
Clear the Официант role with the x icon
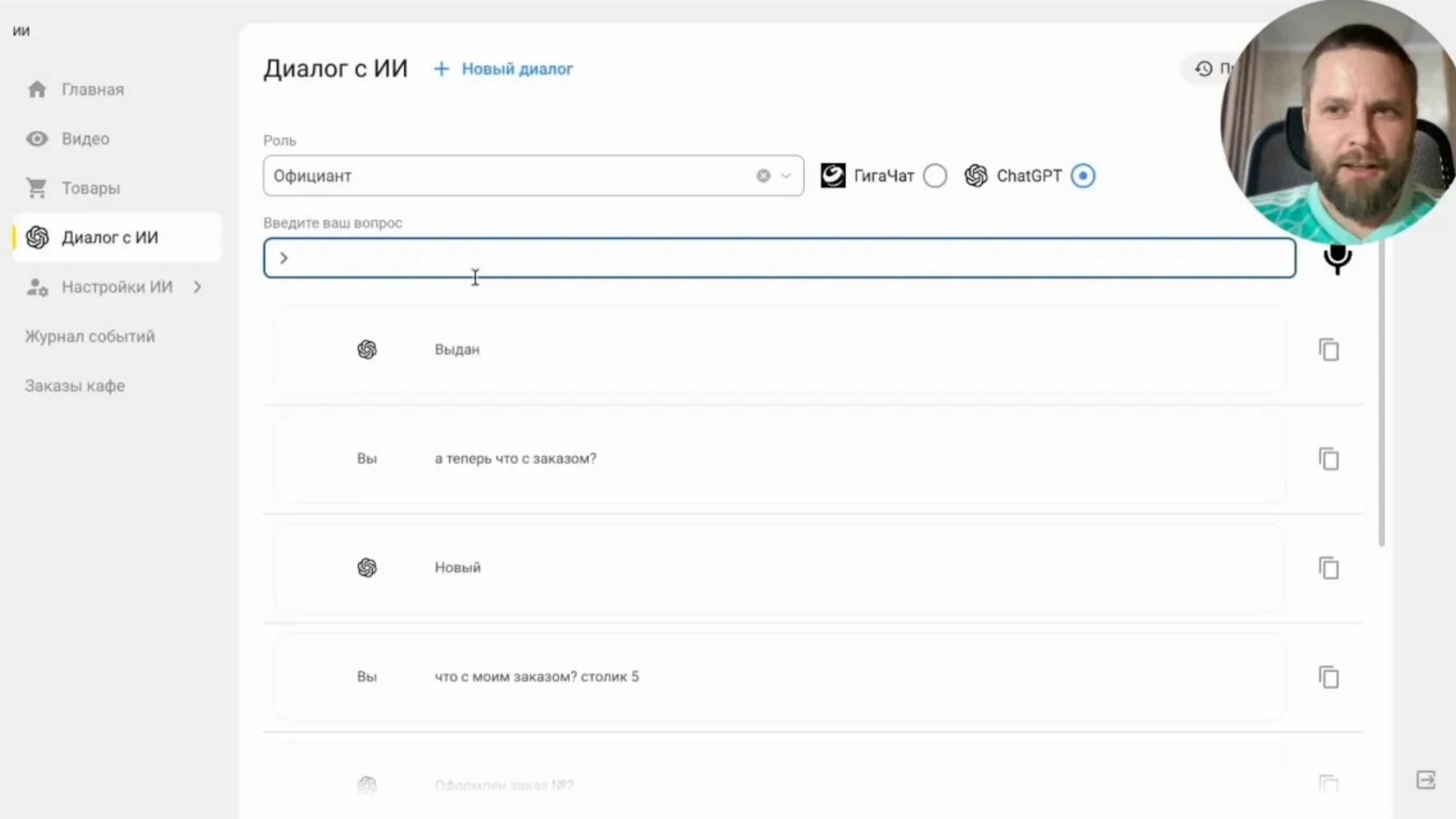coord(763,175)
